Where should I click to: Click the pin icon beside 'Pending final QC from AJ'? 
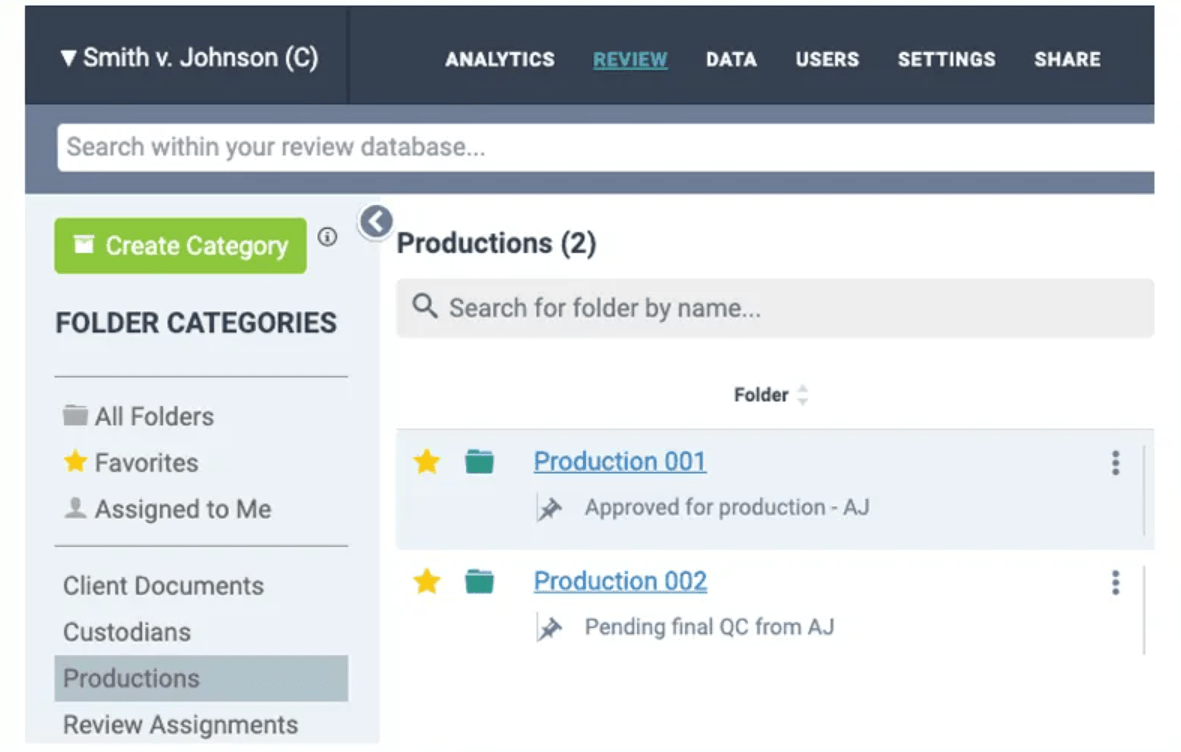(549, 627)
